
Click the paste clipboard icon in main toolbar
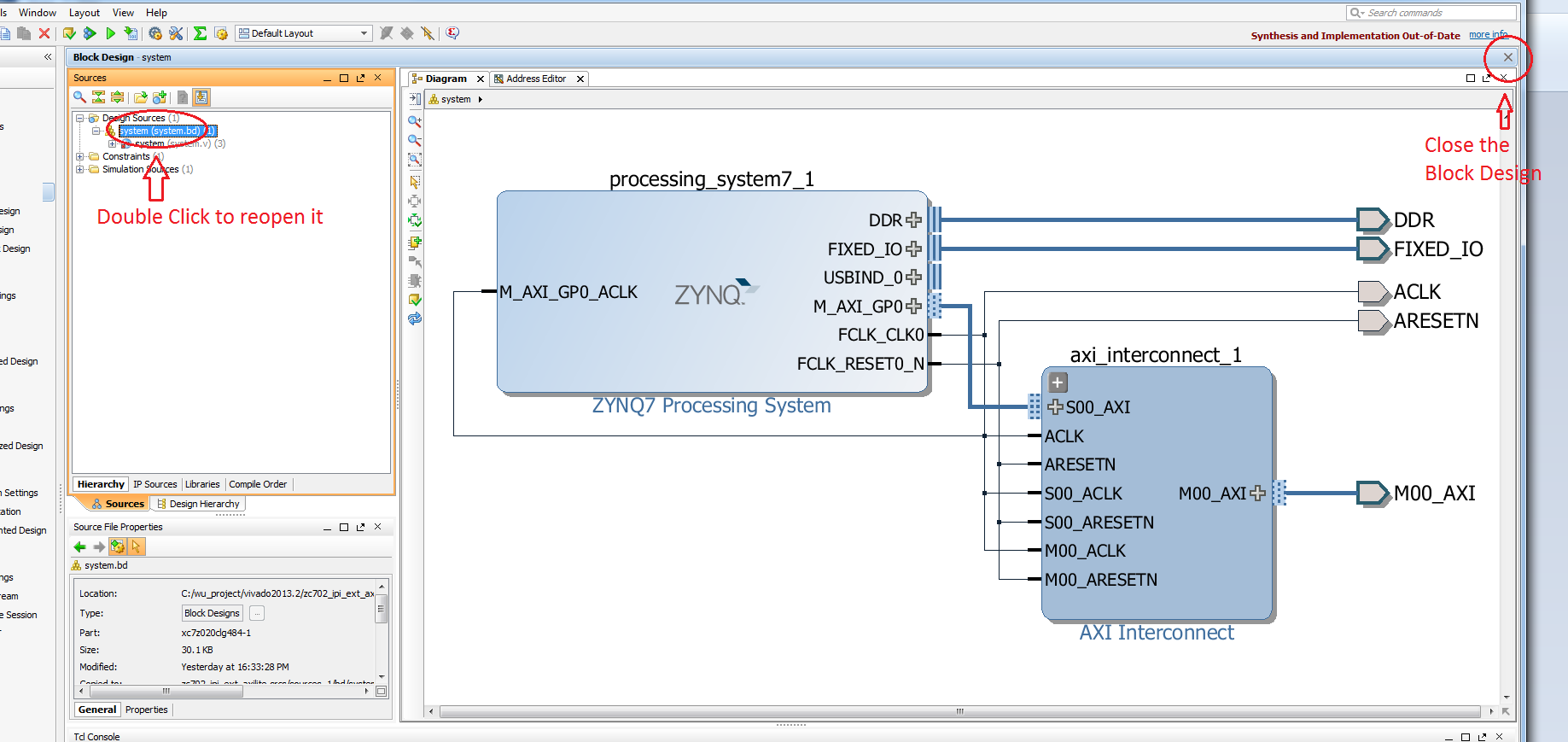click(24, 33)
